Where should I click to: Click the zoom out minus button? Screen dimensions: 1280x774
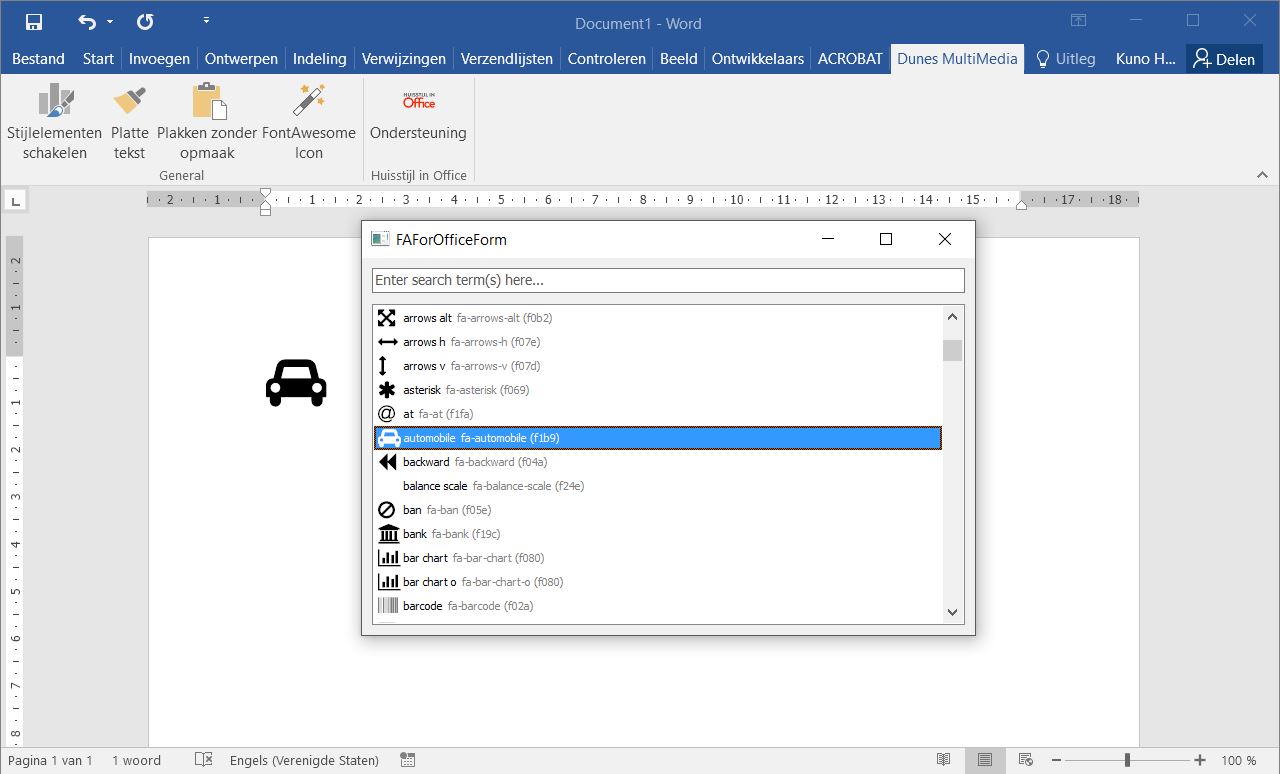pyautogui.click(x=1056, y=760)
